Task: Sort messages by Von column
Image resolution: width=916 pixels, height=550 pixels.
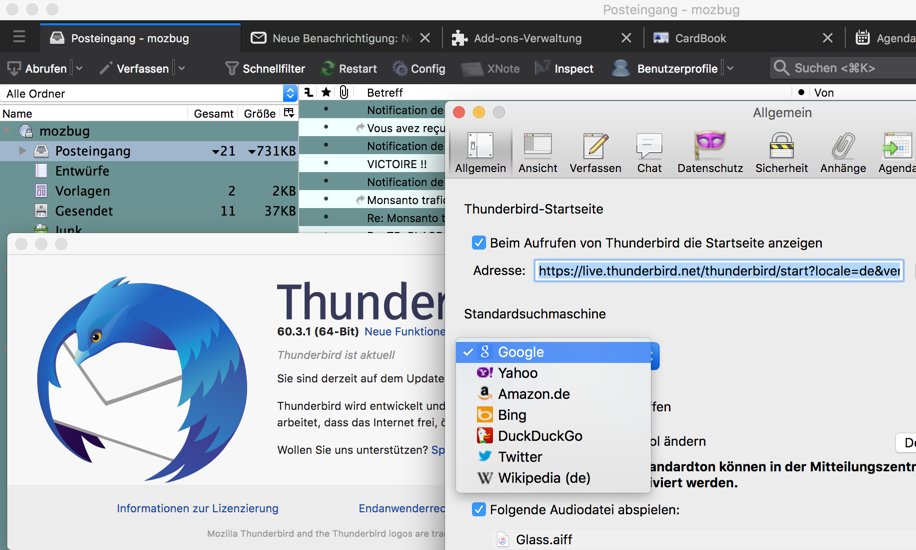Action: (824, 92)
